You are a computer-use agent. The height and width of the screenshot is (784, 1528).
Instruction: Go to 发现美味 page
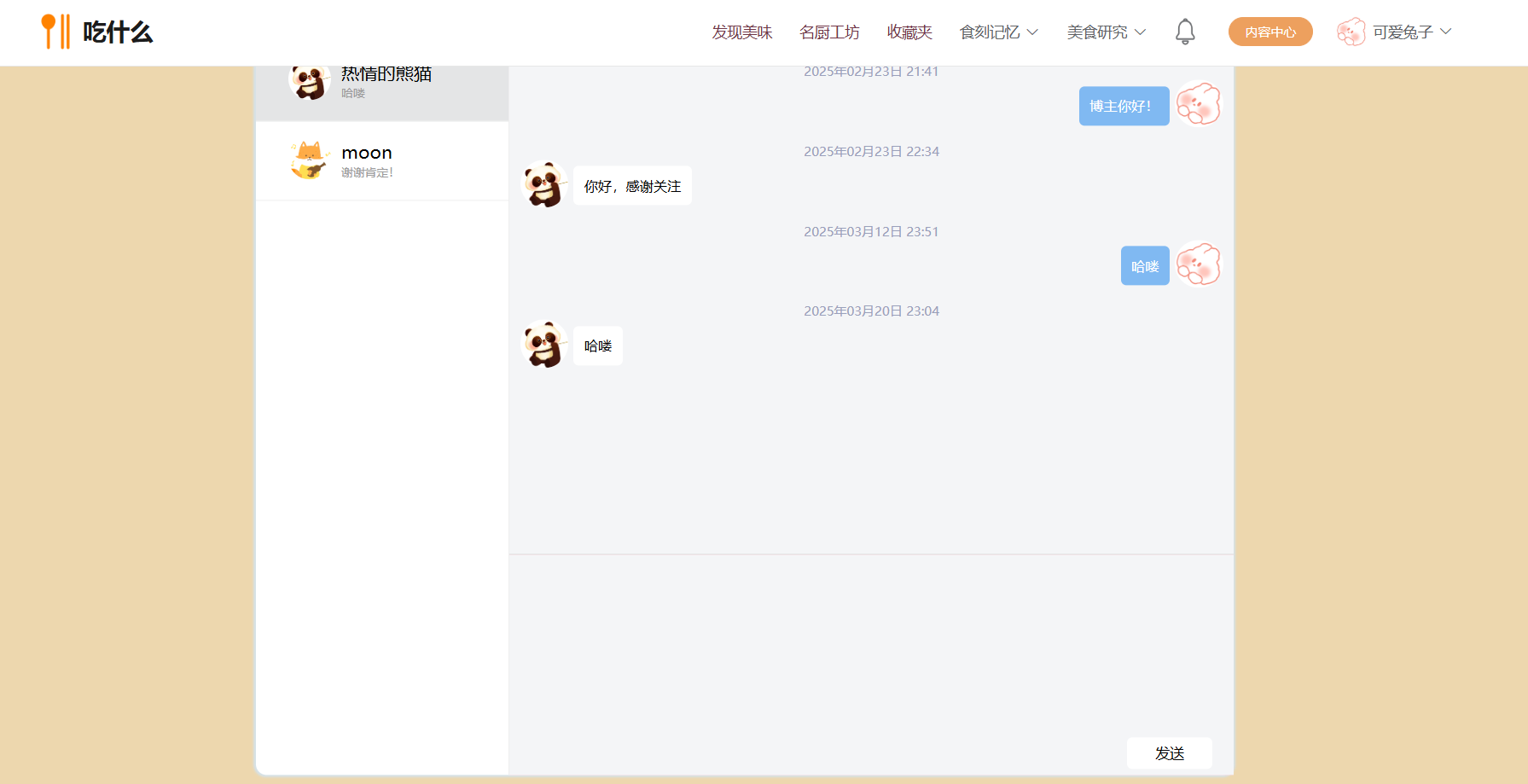(x=742, y=32)
